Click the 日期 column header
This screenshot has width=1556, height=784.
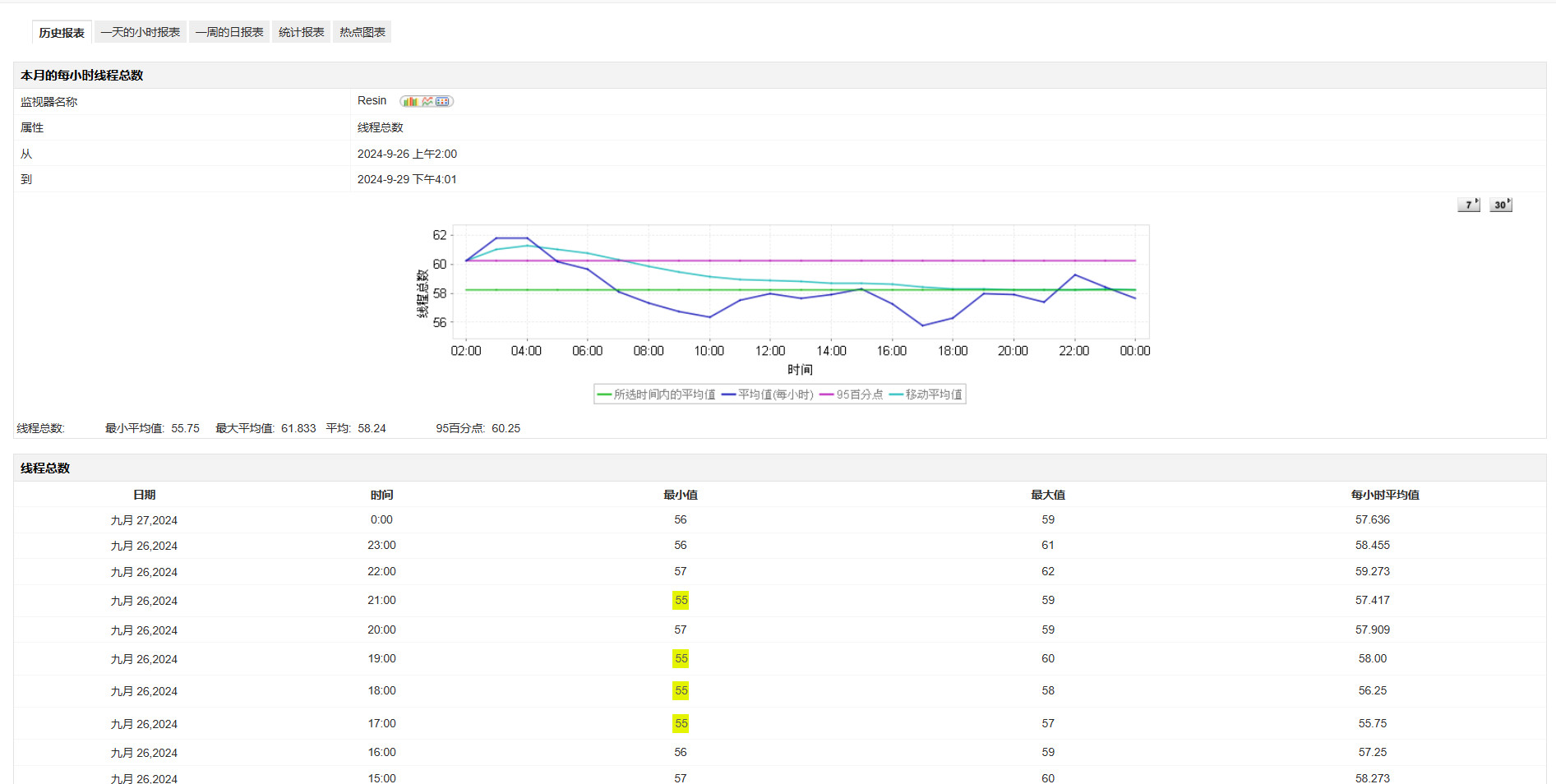(144, 495)
